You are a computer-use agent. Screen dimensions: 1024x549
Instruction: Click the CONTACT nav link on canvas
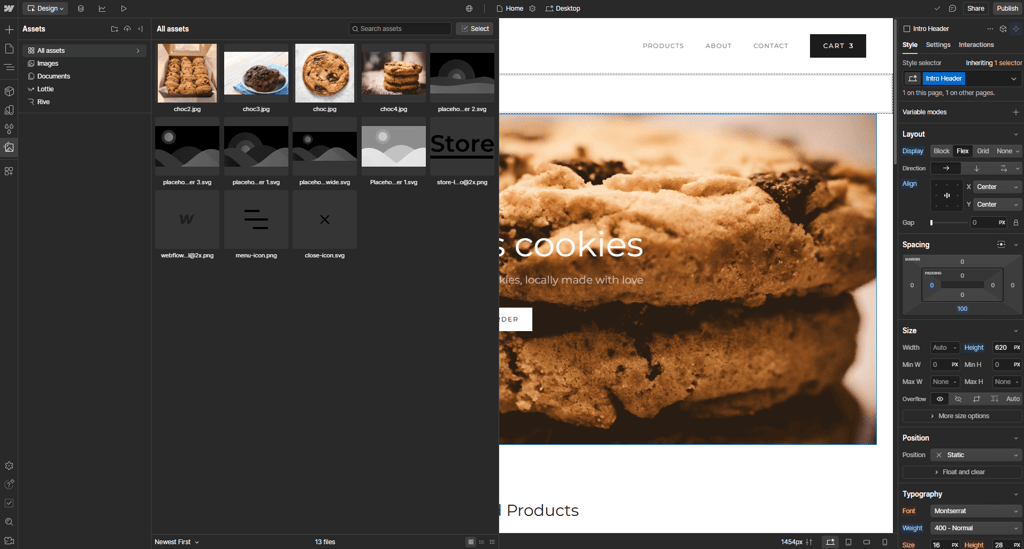771,46
